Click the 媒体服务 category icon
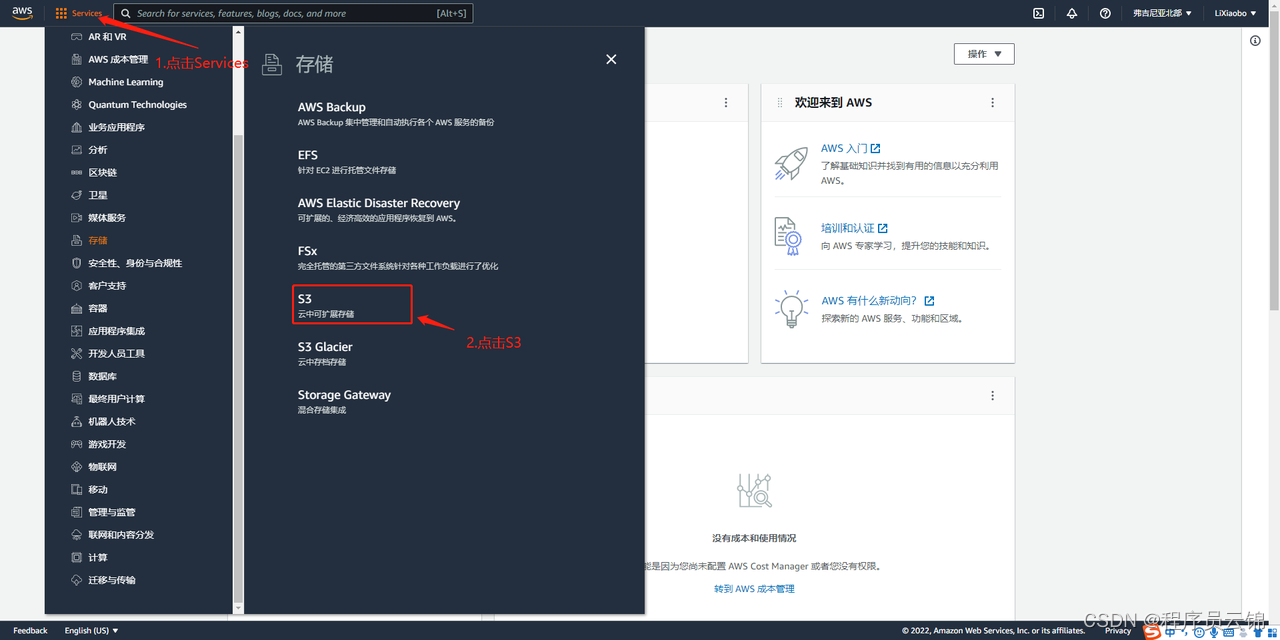Viewport: 1280px width, 640px height. tap(77, 218)
